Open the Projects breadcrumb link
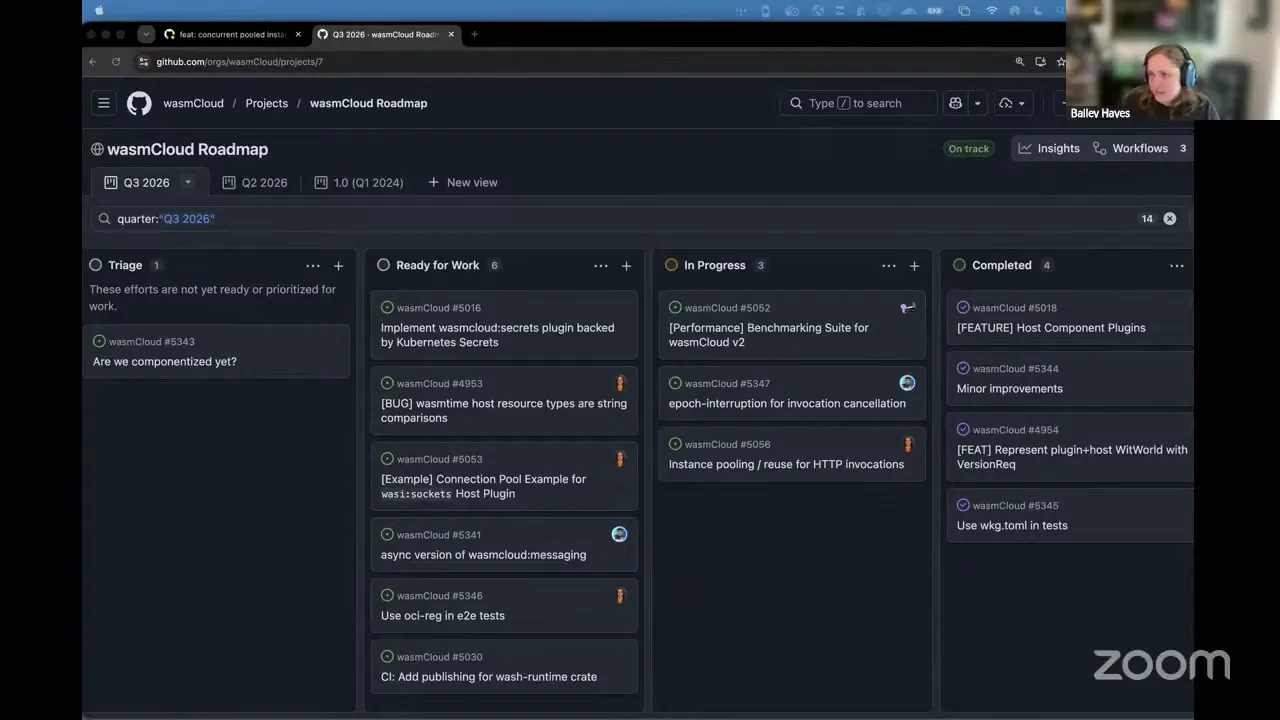The width and height of the screenshot is (1280, 720). 266,103
